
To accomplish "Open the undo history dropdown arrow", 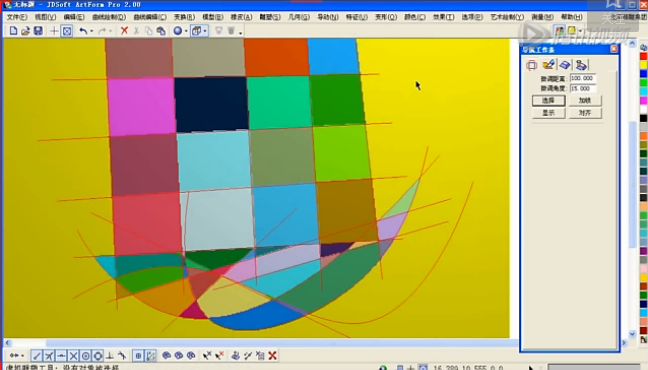I will (92, 31).
